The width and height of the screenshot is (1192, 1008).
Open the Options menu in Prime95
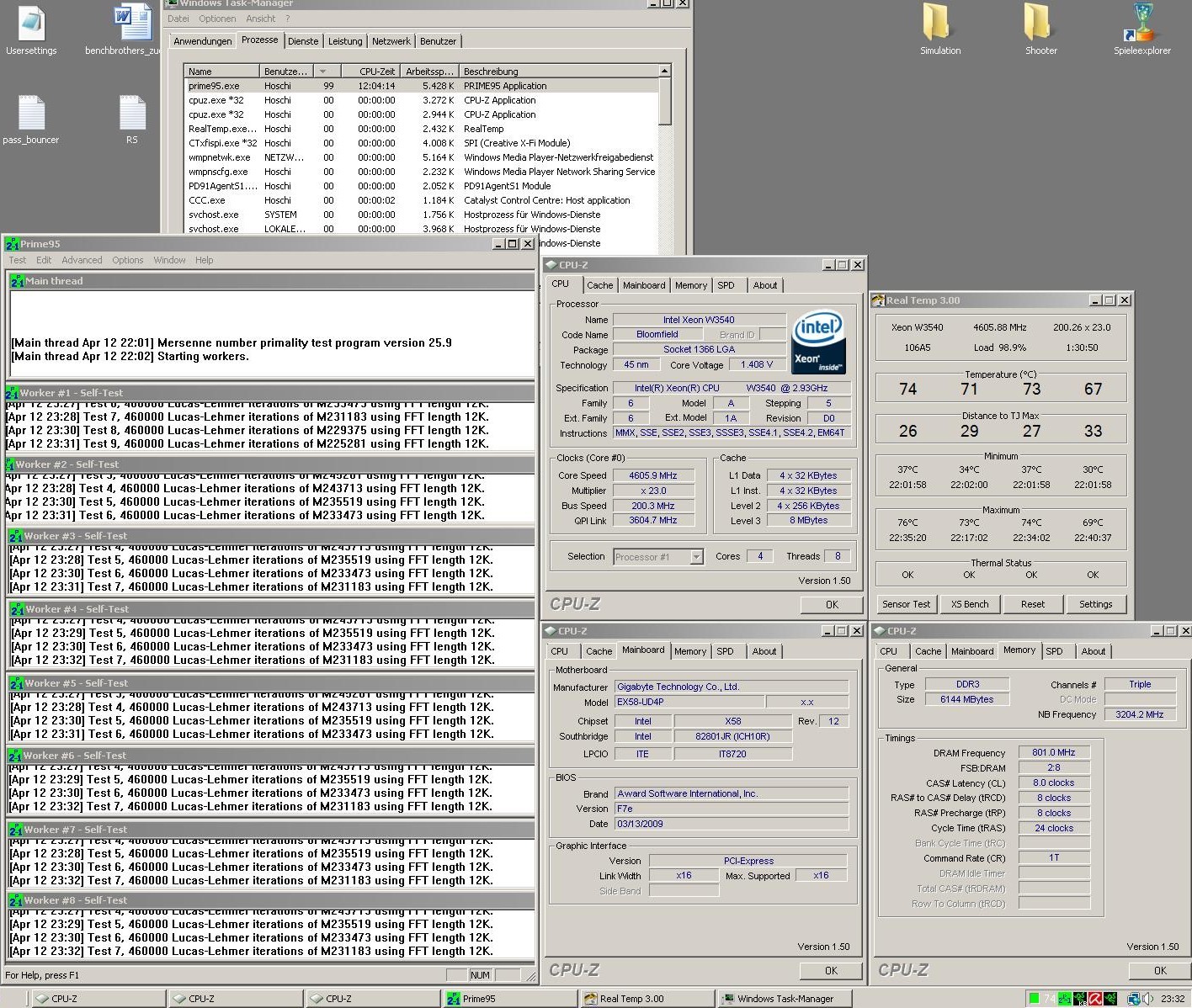pos(128,260)
